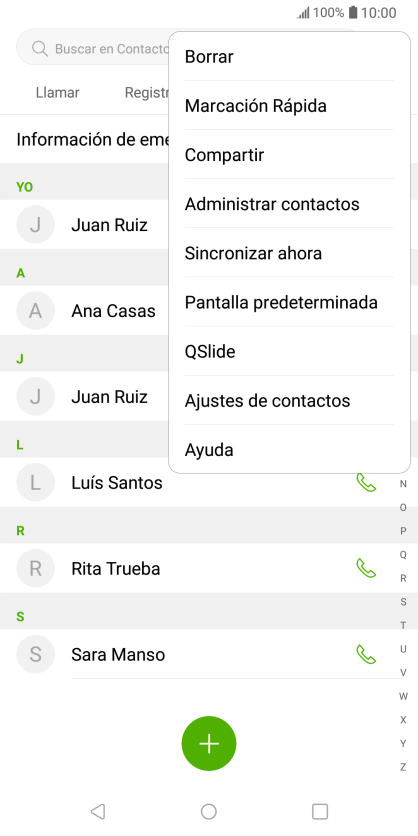Call Sara Manso using phone icon
The height and width of the screenshot is (836, 418).
[x=366, y=654]
